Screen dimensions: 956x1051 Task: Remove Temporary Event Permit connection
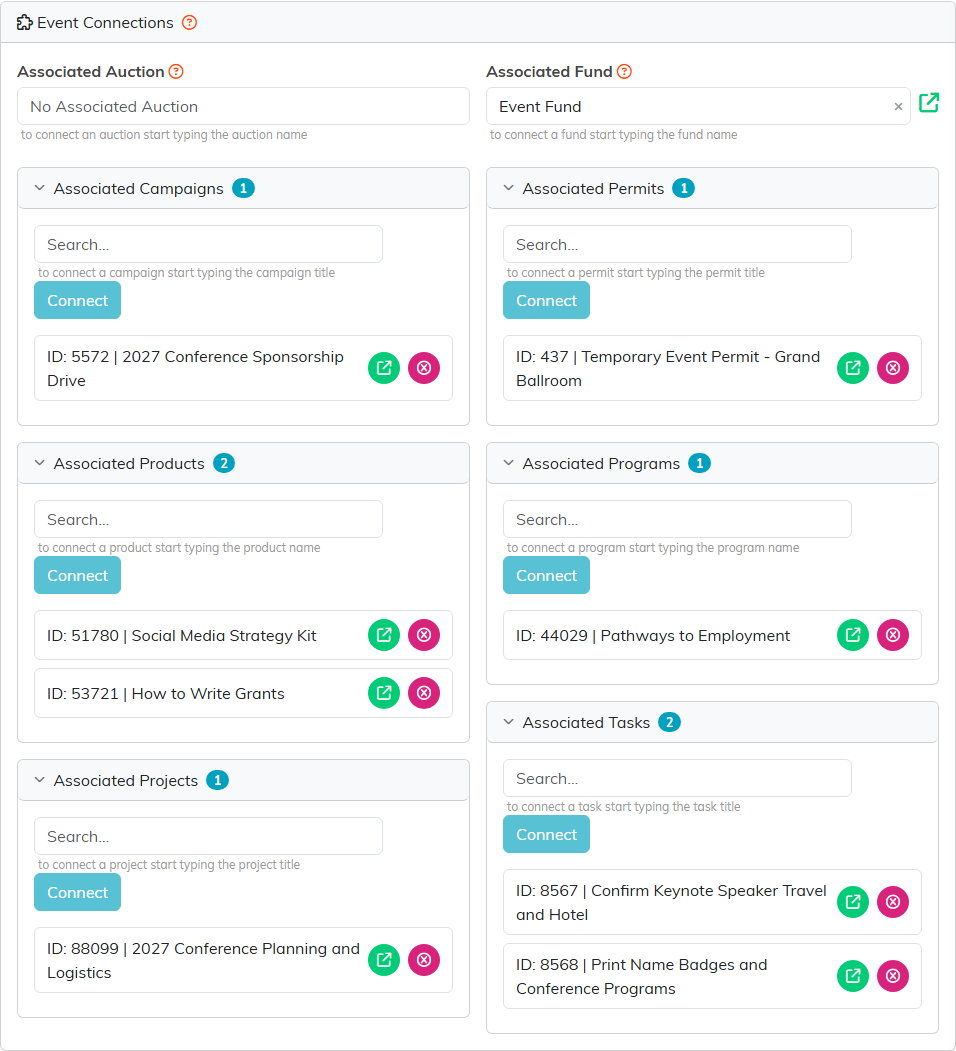(894, 368)
